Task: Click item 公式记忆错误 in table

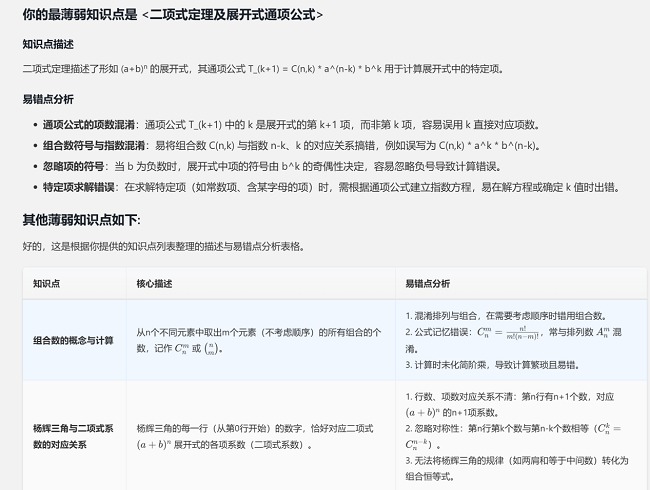Action: [x=514, y=340]
